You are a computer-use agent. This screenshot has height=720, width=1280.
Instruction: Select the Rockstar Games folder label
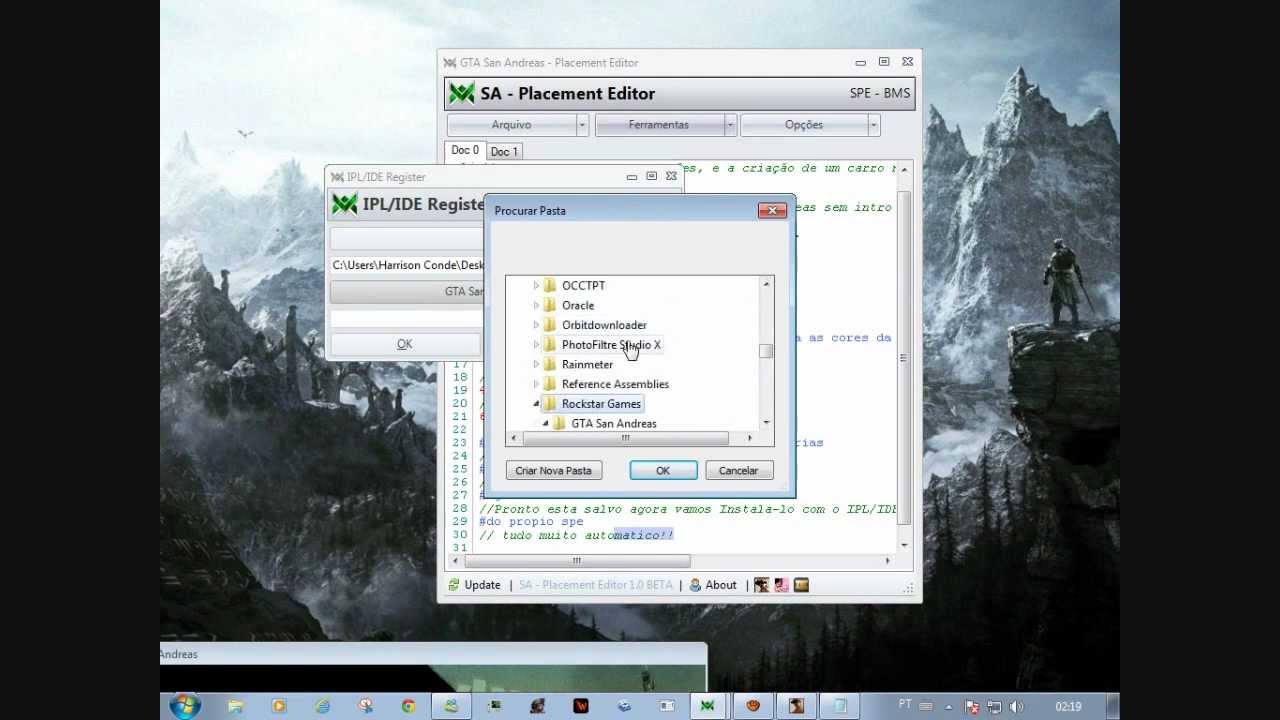[601, 404]
